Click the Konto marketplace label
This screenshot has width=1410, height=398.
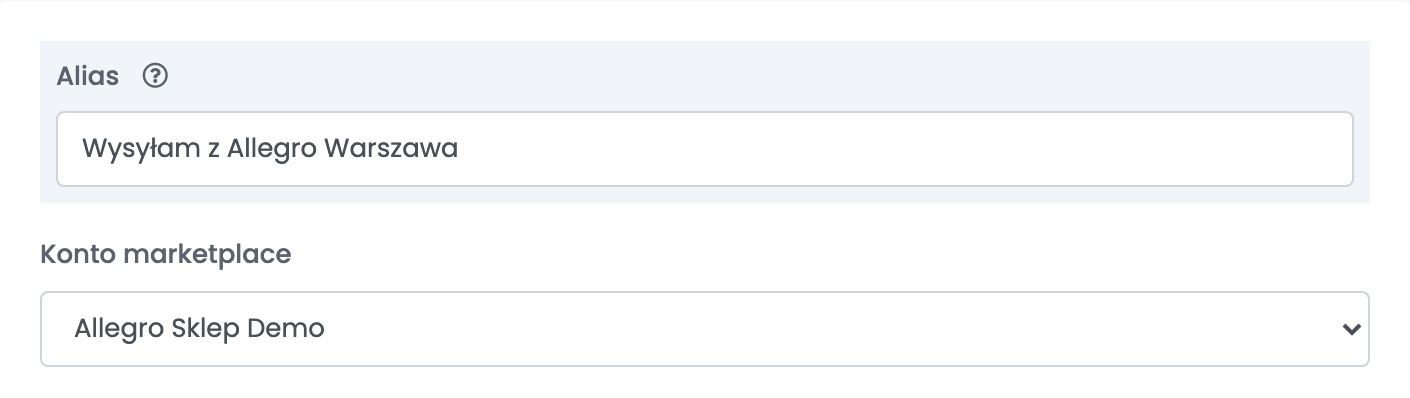tap(166, 254)
